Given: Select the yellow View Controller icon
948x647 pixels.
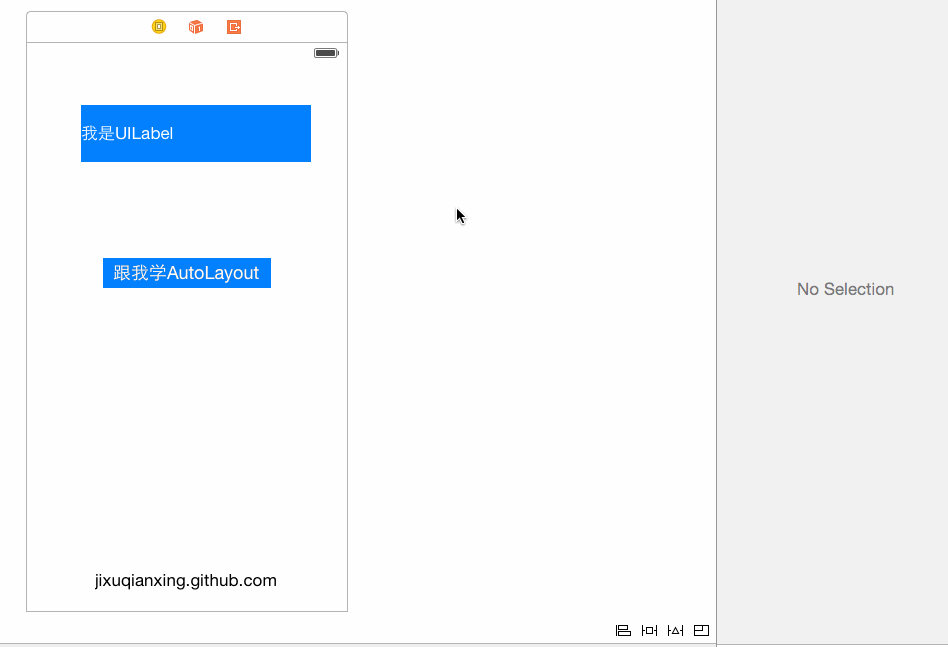Looking at the screenshot, I should (x=159, y=27).
